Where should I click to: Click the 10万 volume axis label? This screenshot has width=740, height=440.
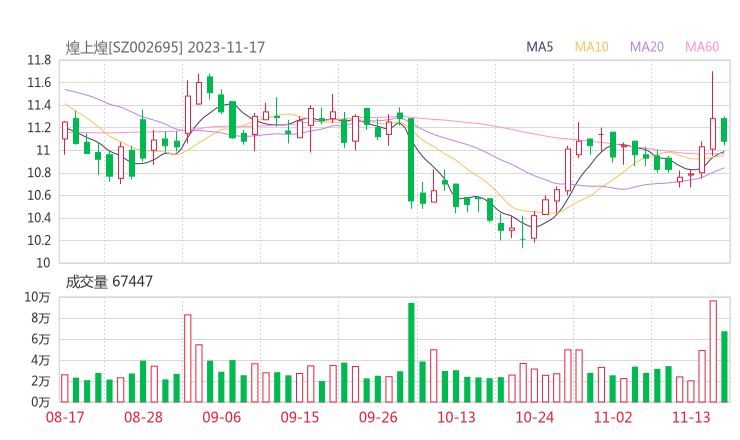pos(37,297)
